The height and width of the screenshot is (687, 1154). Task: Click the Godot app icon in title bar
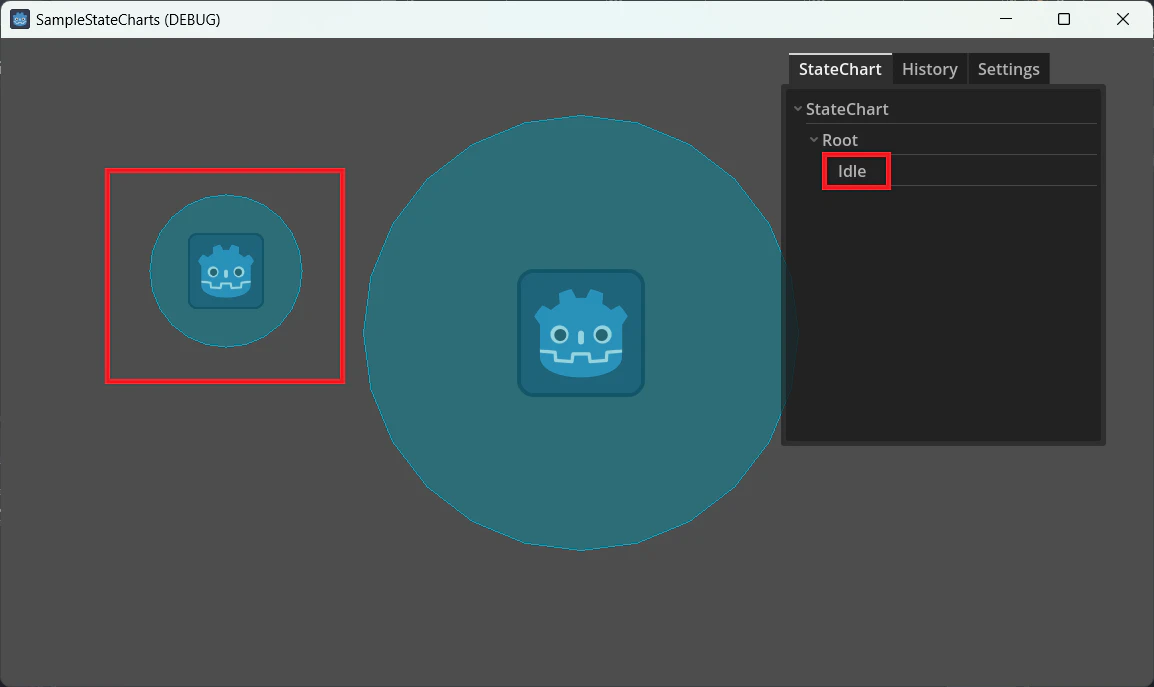coord(20,19)
